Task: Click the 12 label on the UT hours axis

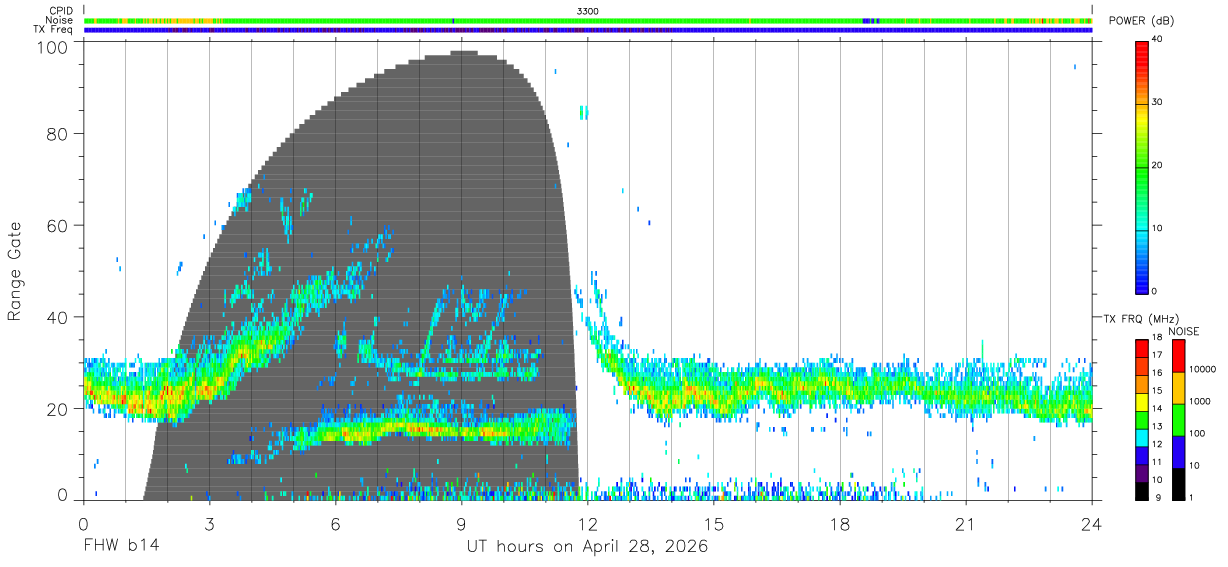Action: [587, 525]
